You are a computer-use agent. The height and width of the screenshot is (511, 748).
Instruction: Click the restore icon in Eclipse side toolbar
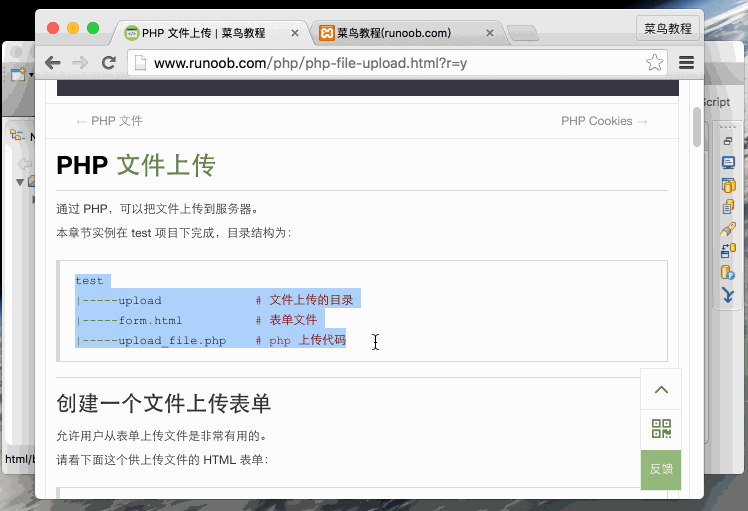(x=728, y=142)
